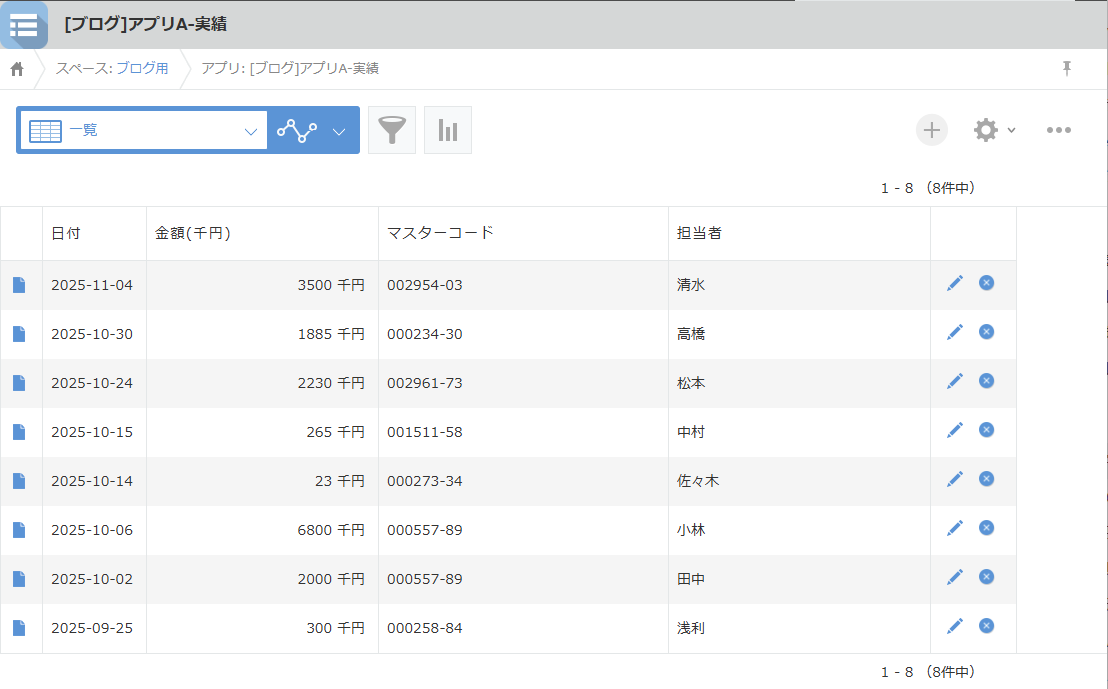The height and width of the screenshot is (689, 1108).
Task: Add a new record with plus button
Action: [x=931, y=130]
